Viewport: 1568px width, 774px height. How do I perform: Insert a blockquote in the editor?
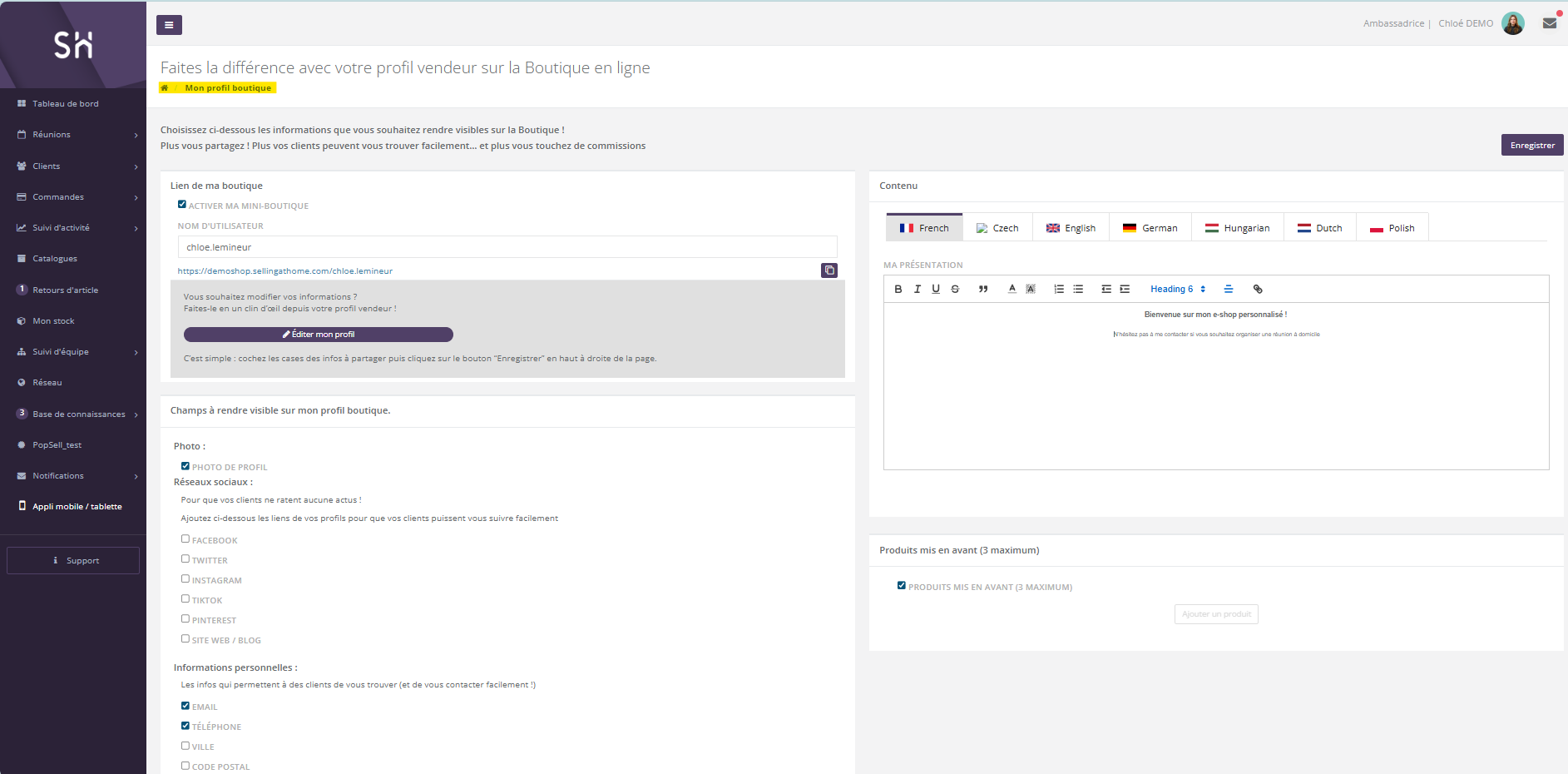[983, 289]
